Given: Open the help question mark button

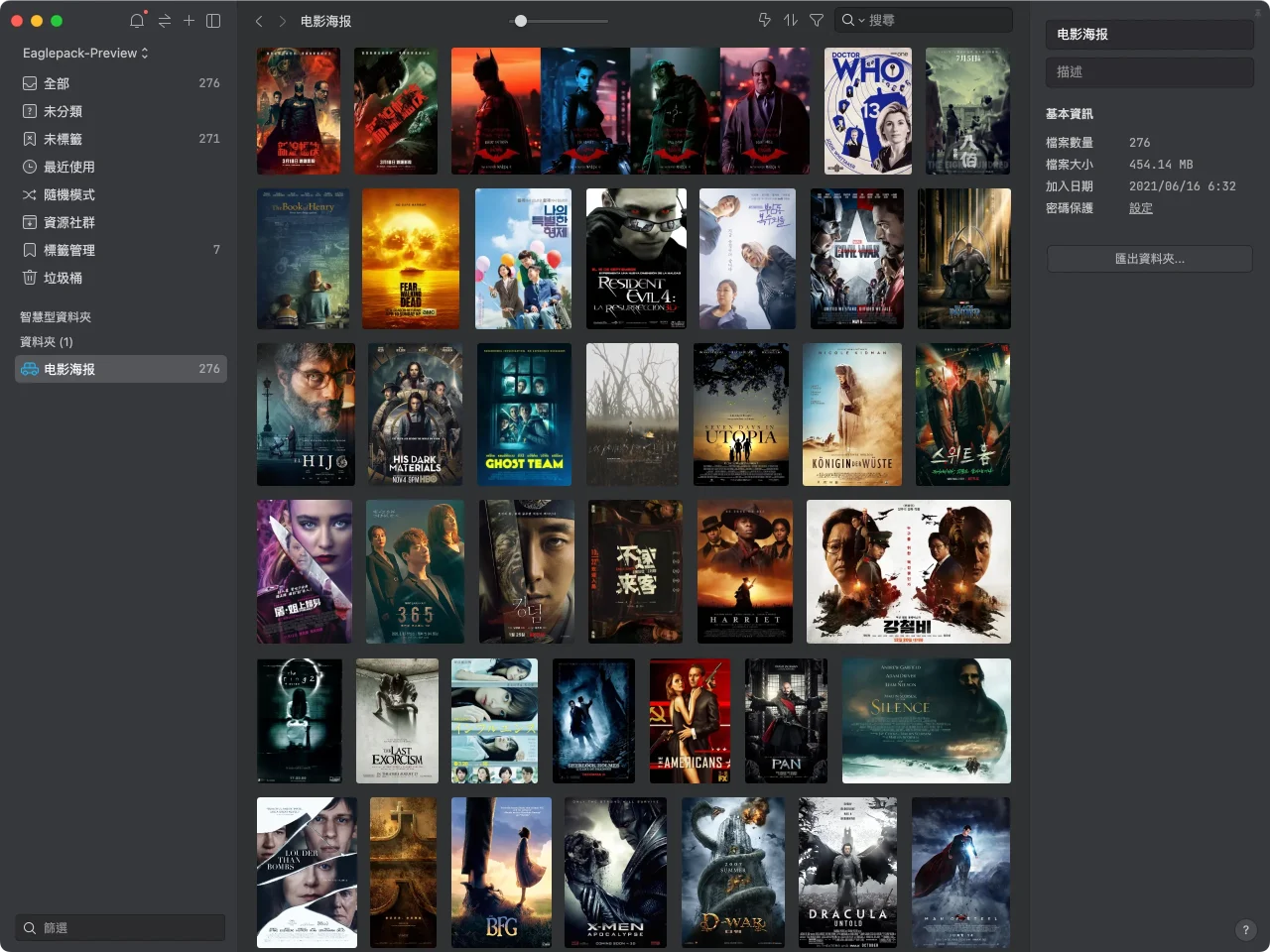Looking at the screenshot, I should [x=1245, y=930].
